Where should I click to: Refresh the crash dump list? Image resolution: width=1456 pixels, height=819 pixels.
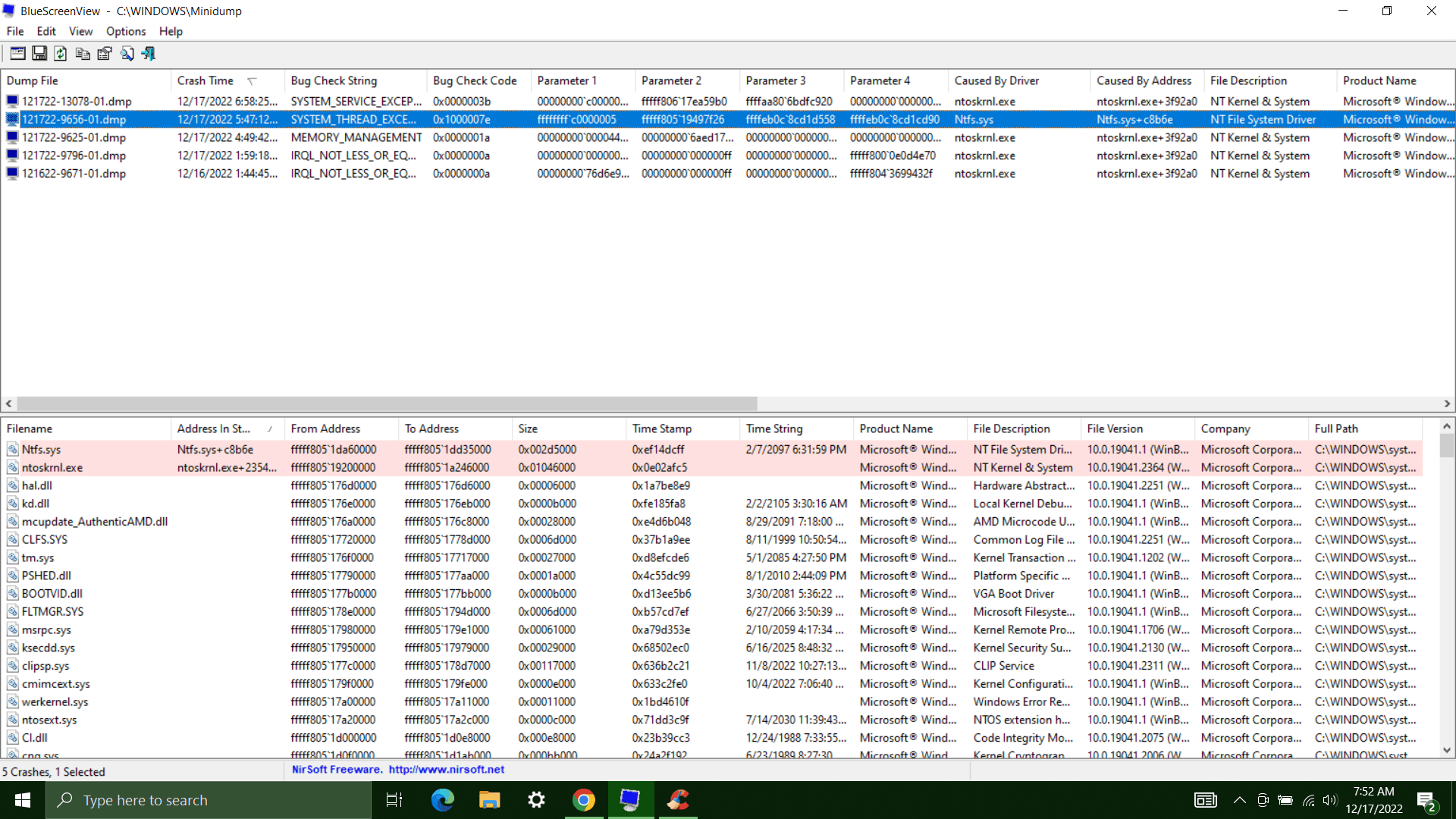pos(61,53)
